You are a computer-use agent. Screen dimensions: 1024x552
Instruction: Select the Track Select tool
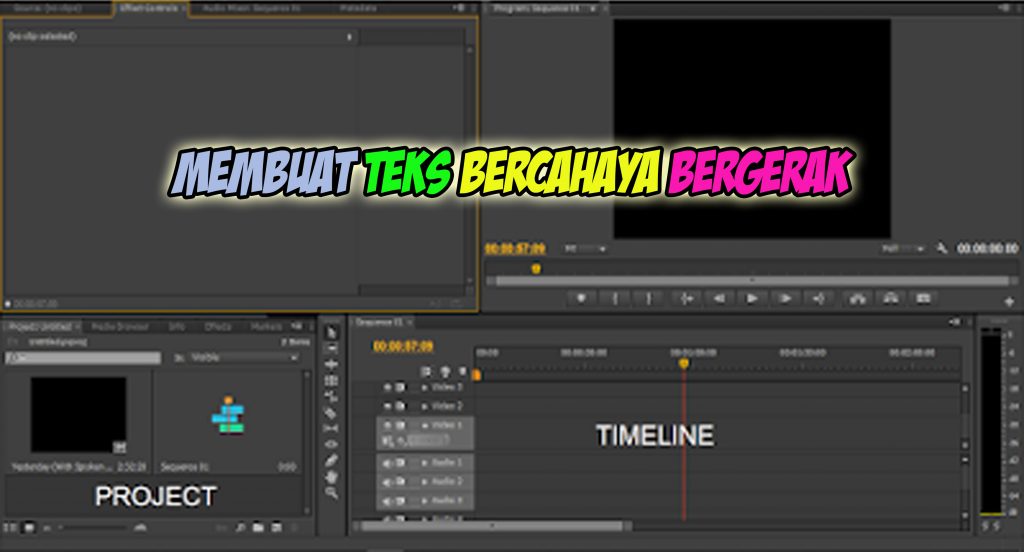(x=331, y=349)
